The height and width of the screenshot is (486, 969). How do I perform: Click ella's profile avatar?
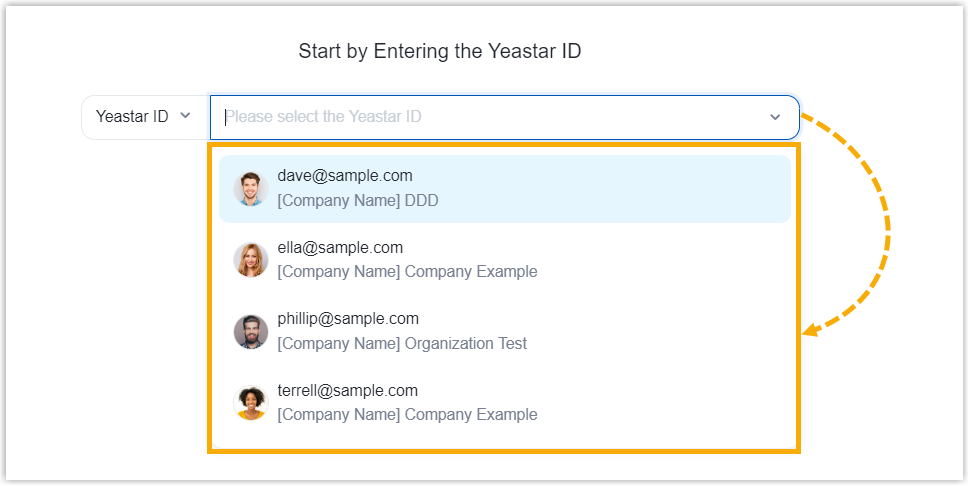pos(251,260)
